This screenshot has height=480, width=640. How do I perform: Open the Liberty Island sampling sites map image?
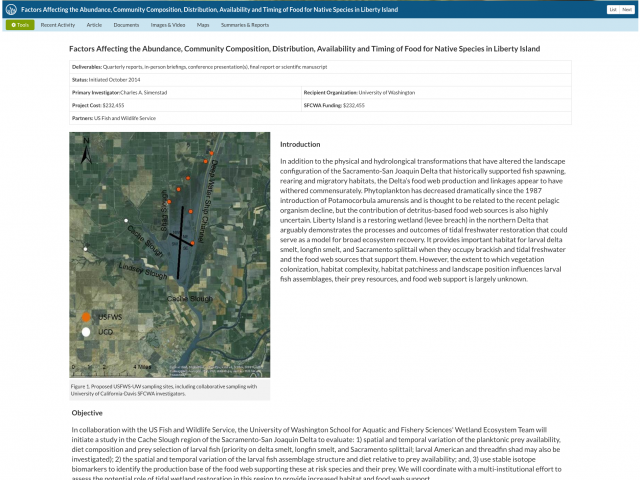coord(169,255)
